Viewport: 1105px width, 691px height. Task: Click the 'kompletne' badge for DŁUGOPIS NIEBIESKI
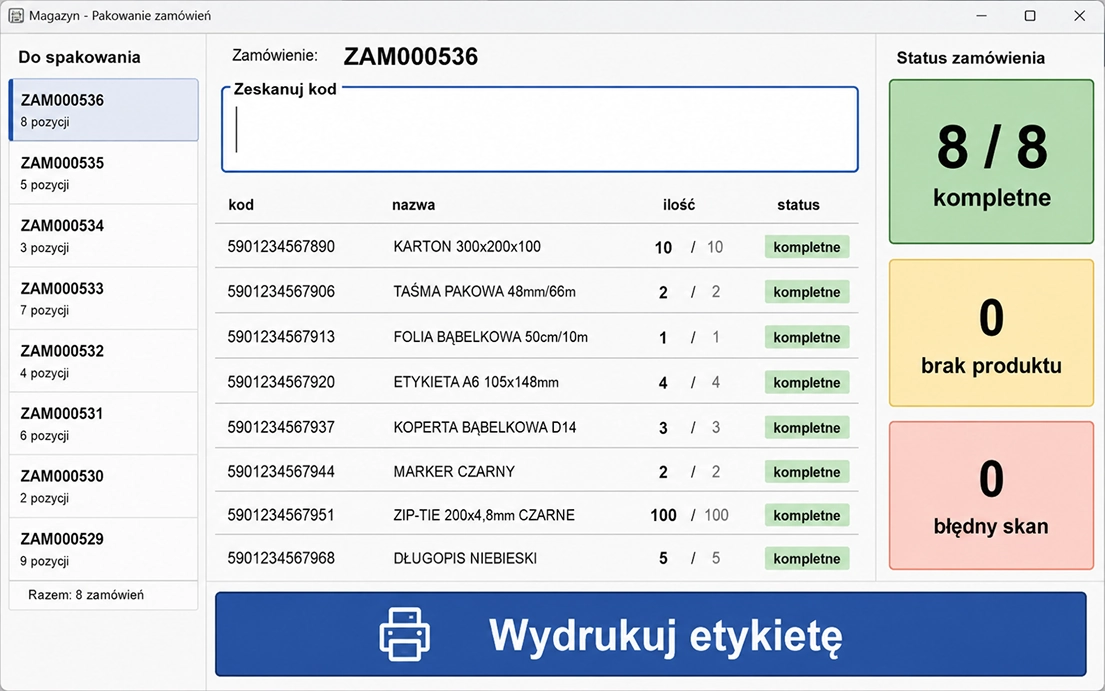pos(807,559)
